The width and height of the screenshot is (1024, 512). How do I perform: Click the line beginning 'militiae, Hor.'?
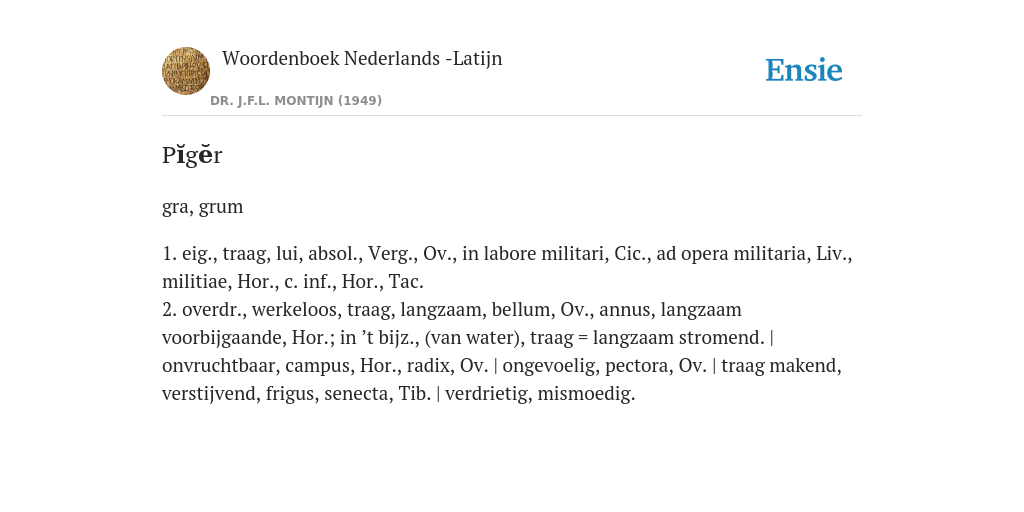pyautogui.click(x=293, y=281)
